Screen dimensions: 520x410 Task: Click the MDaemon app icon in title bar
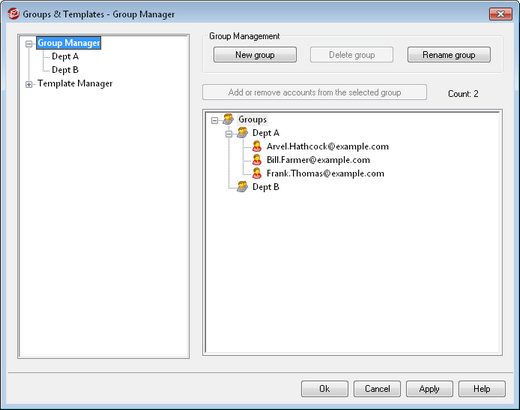14,14
